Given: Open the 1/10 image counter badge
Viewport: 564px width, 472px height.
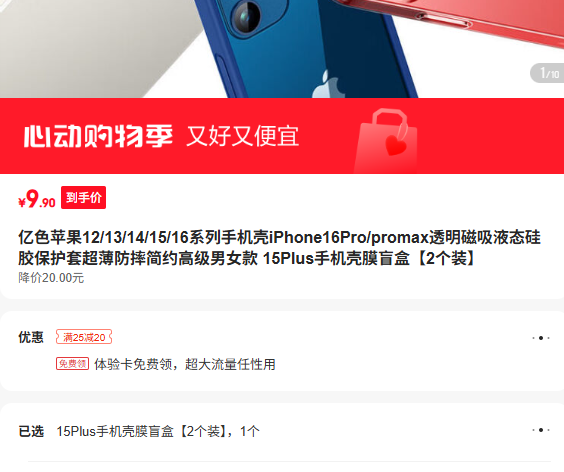Looking at the screenshot, I should point(547,73).
